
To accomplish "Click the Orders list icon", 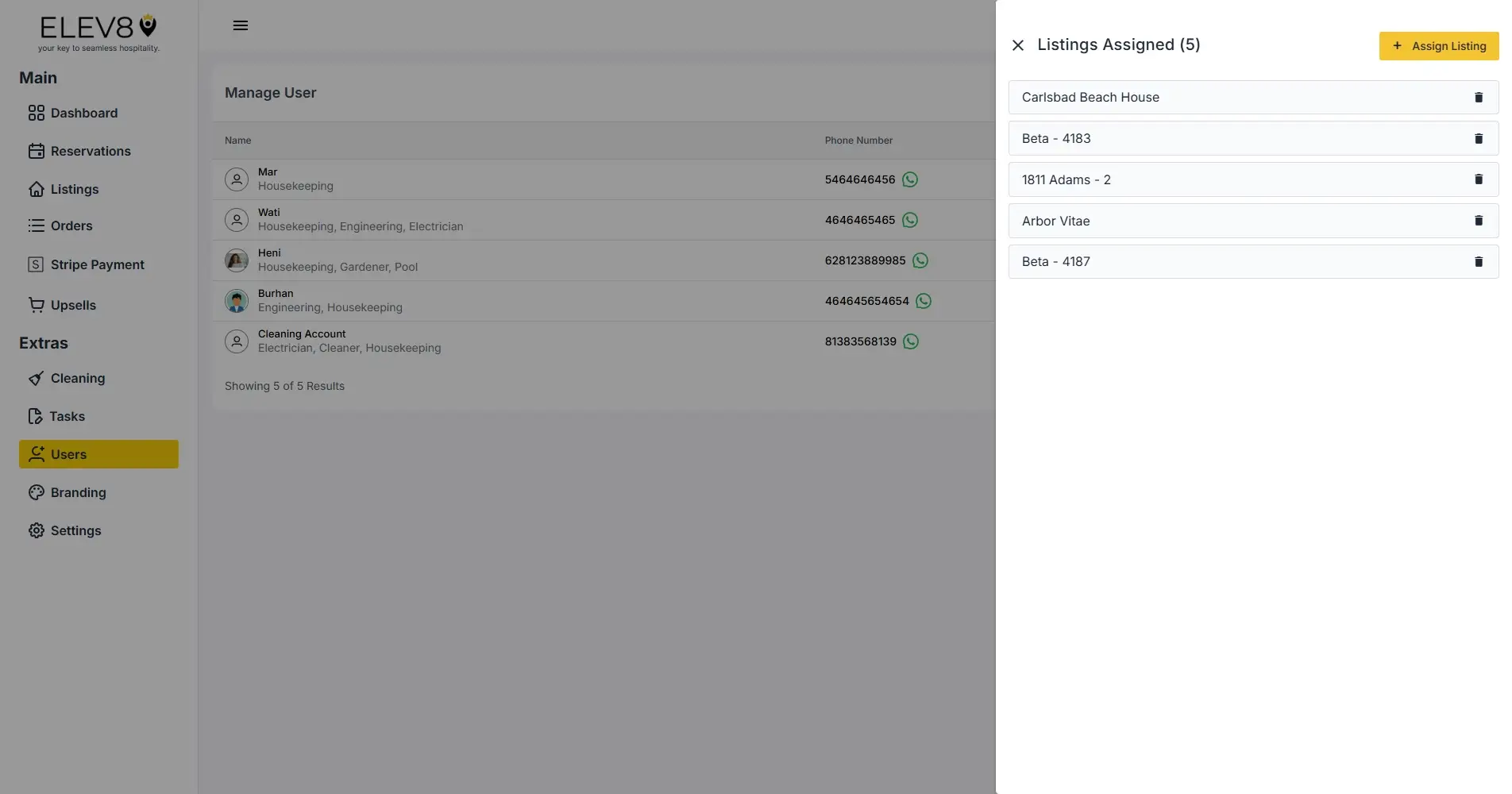I will [x=37, y=225].
